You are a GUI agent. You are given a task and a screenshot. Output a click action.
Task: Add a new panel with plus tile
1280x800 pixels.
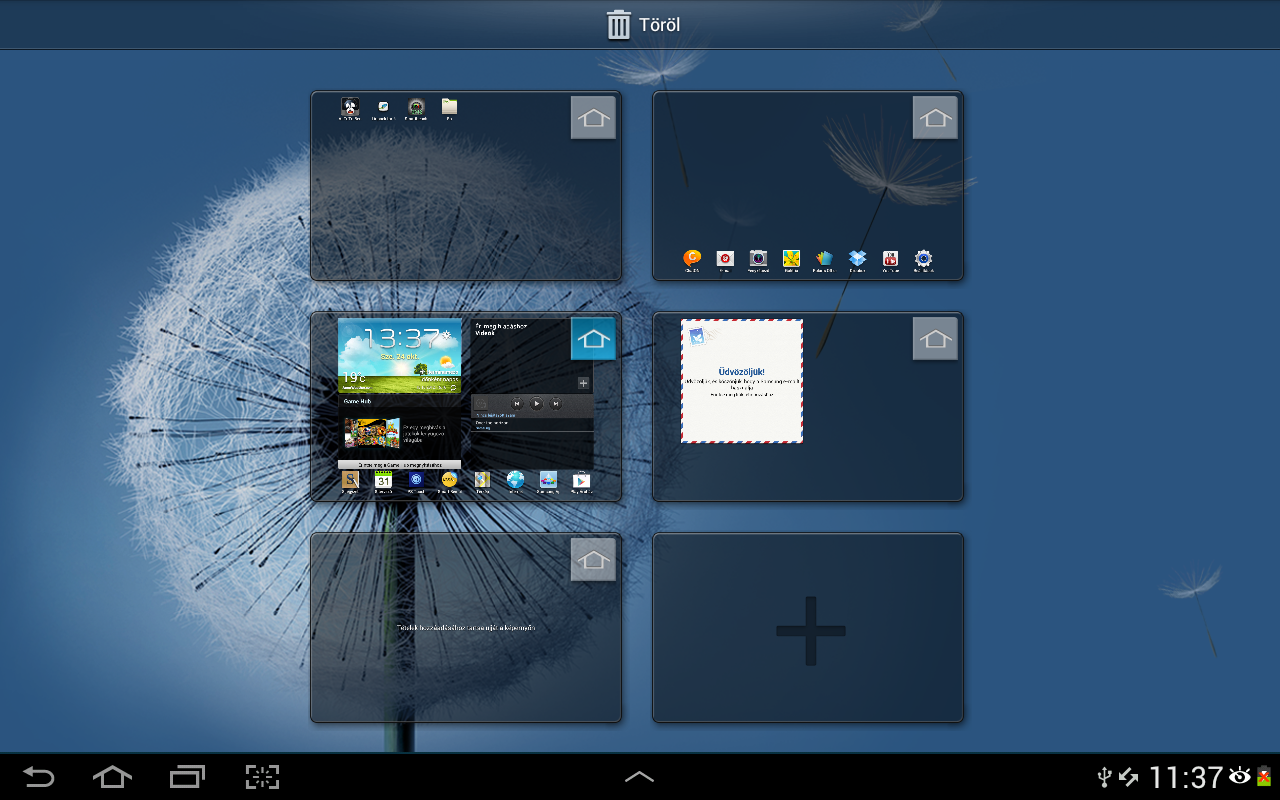[809, 630]
